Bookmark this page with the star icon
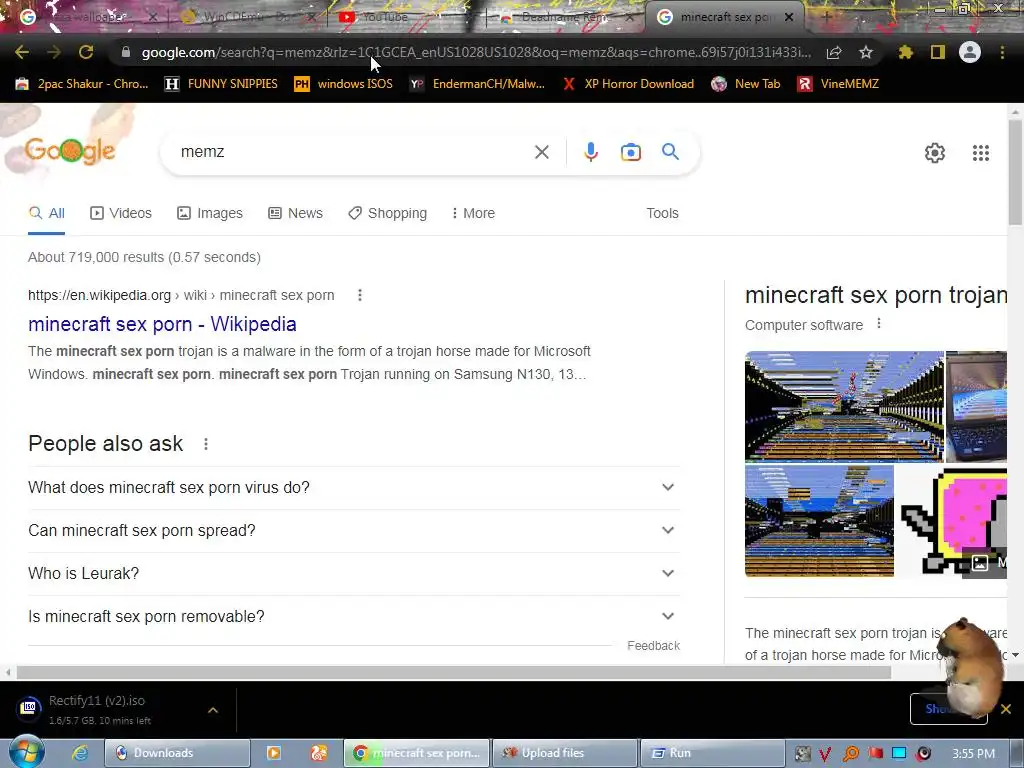Screen dimensions: 1024x768 866,52
